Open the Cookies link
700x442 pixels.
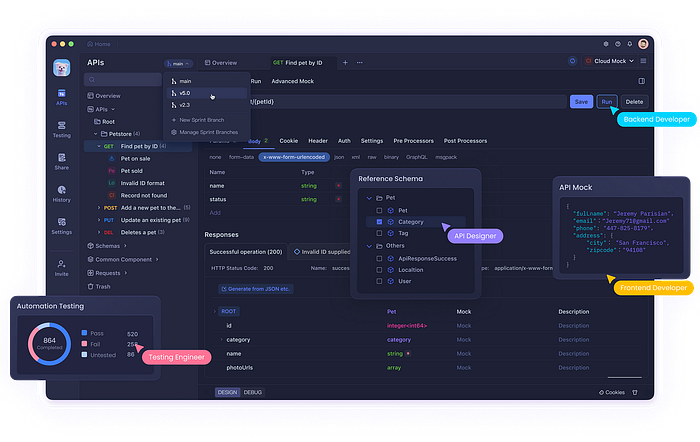[612, 392]
